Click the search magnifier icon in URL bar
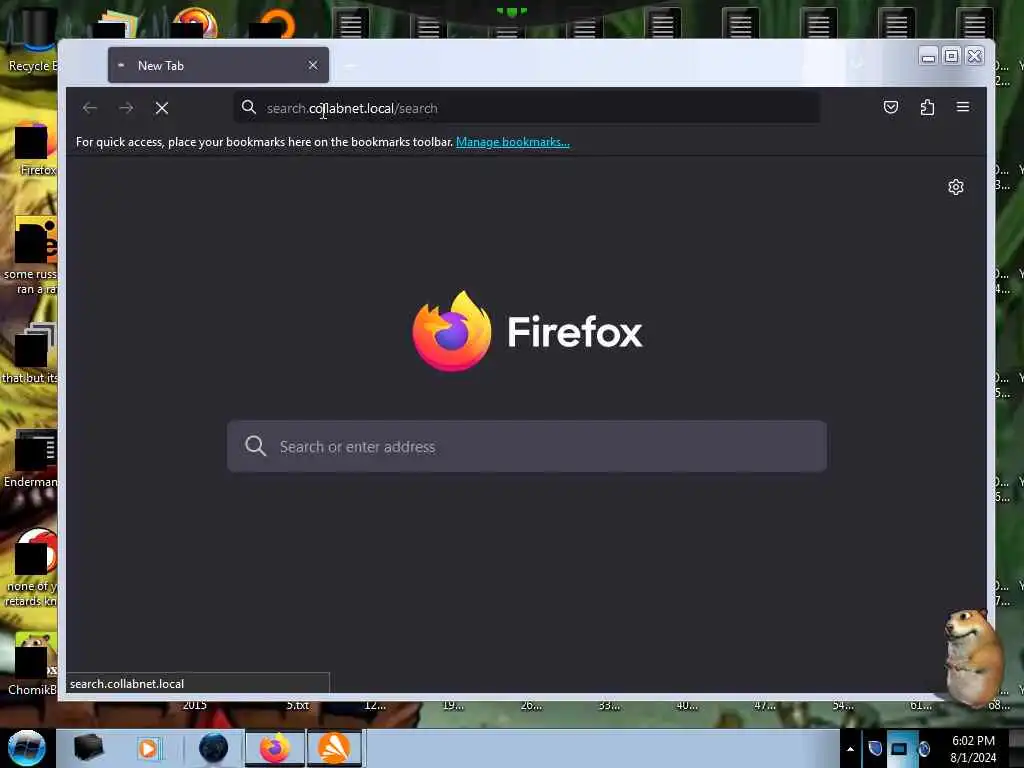Image resolution: width=1024 pixels, height=768 pixels. pyautogui.click(x=249, y=107)
